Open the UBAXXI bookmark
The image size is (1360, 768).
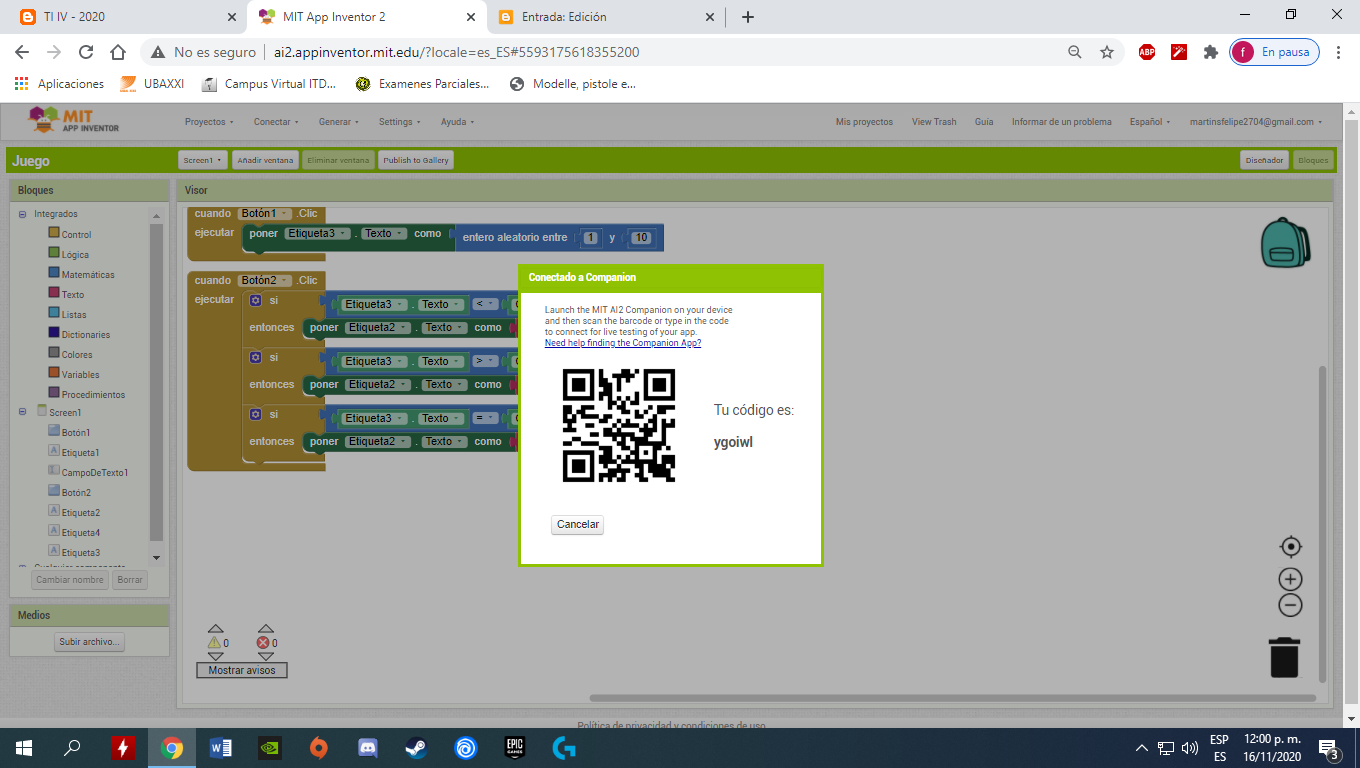click(x=152, y=84)
